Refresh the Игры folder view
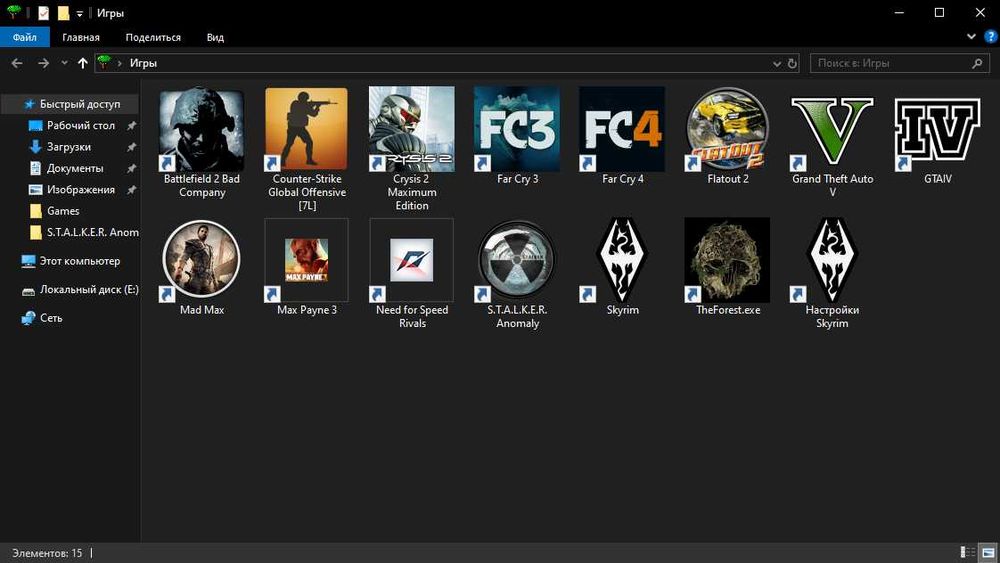Screen dimensions: 1000x563 point(792,63)
